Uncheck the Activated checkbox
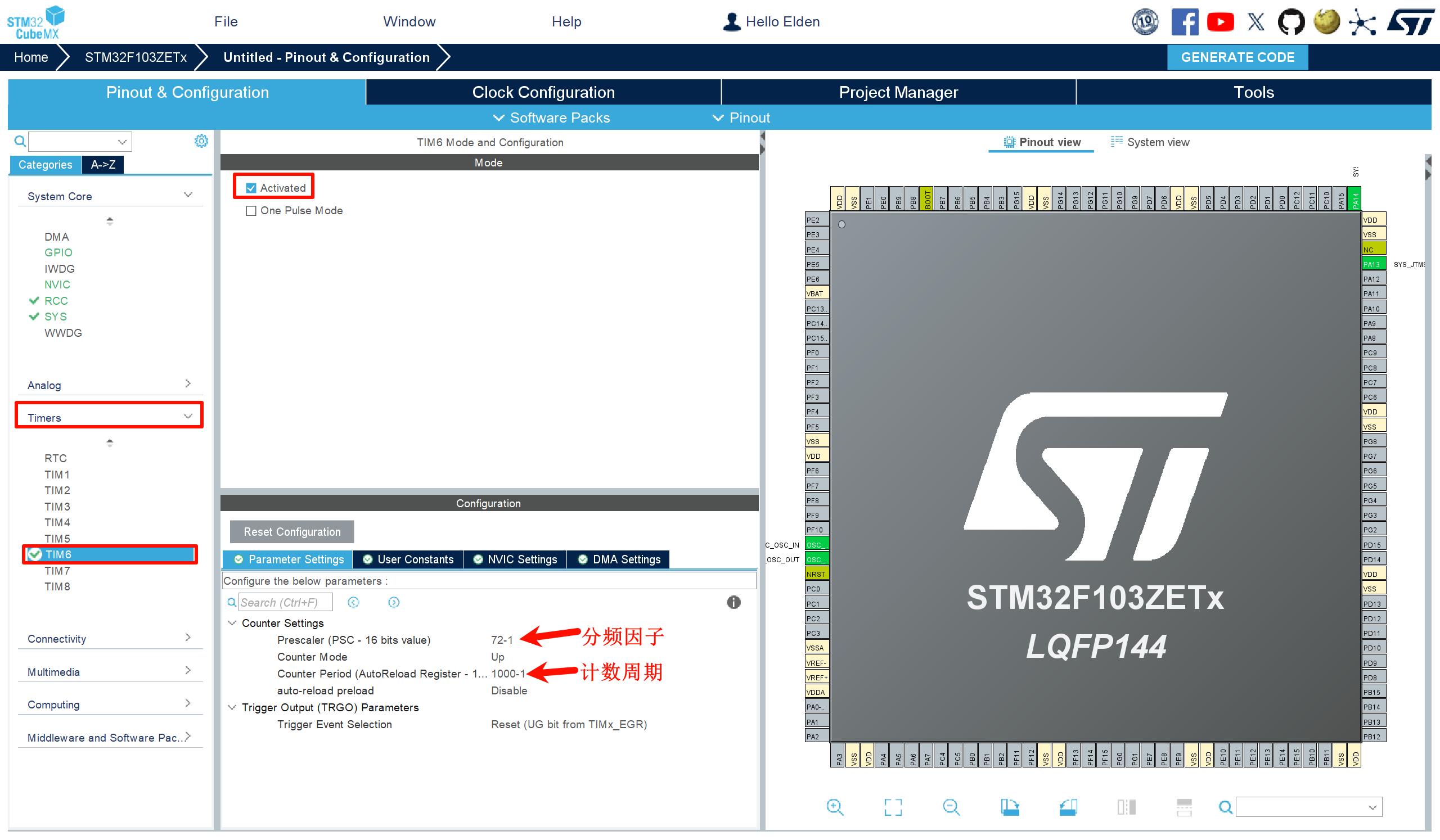Image resolution: width=1440 pixels, height=840 pixels. pyautogui.click(x=251, y=188)
